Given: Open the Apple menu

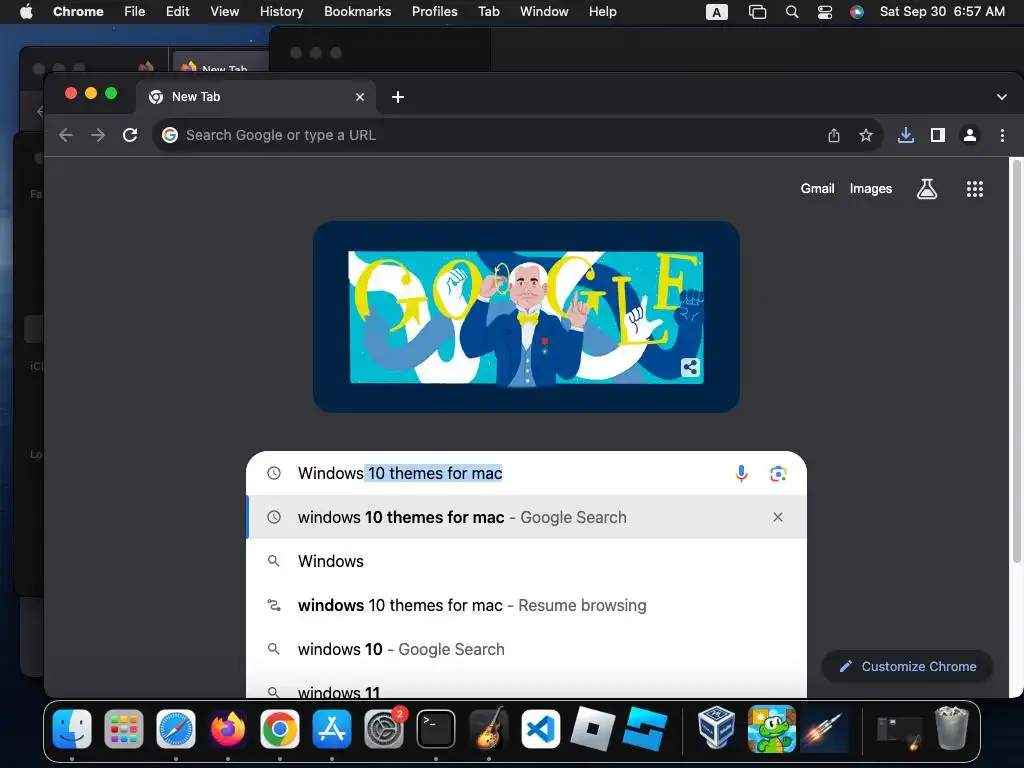Looking at the screenshot, I should tap(26, 12).
